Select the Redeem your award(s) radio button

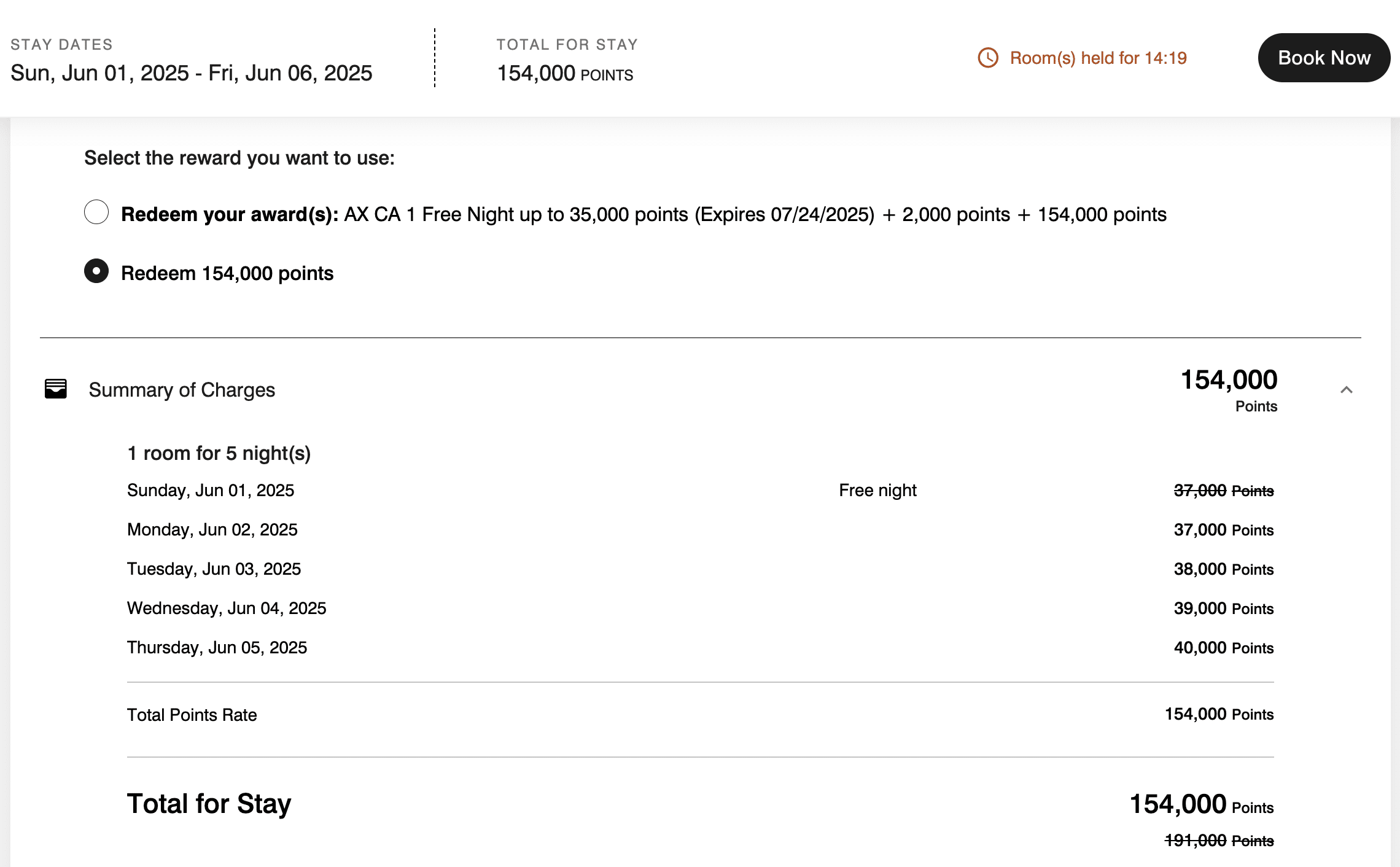96,212
